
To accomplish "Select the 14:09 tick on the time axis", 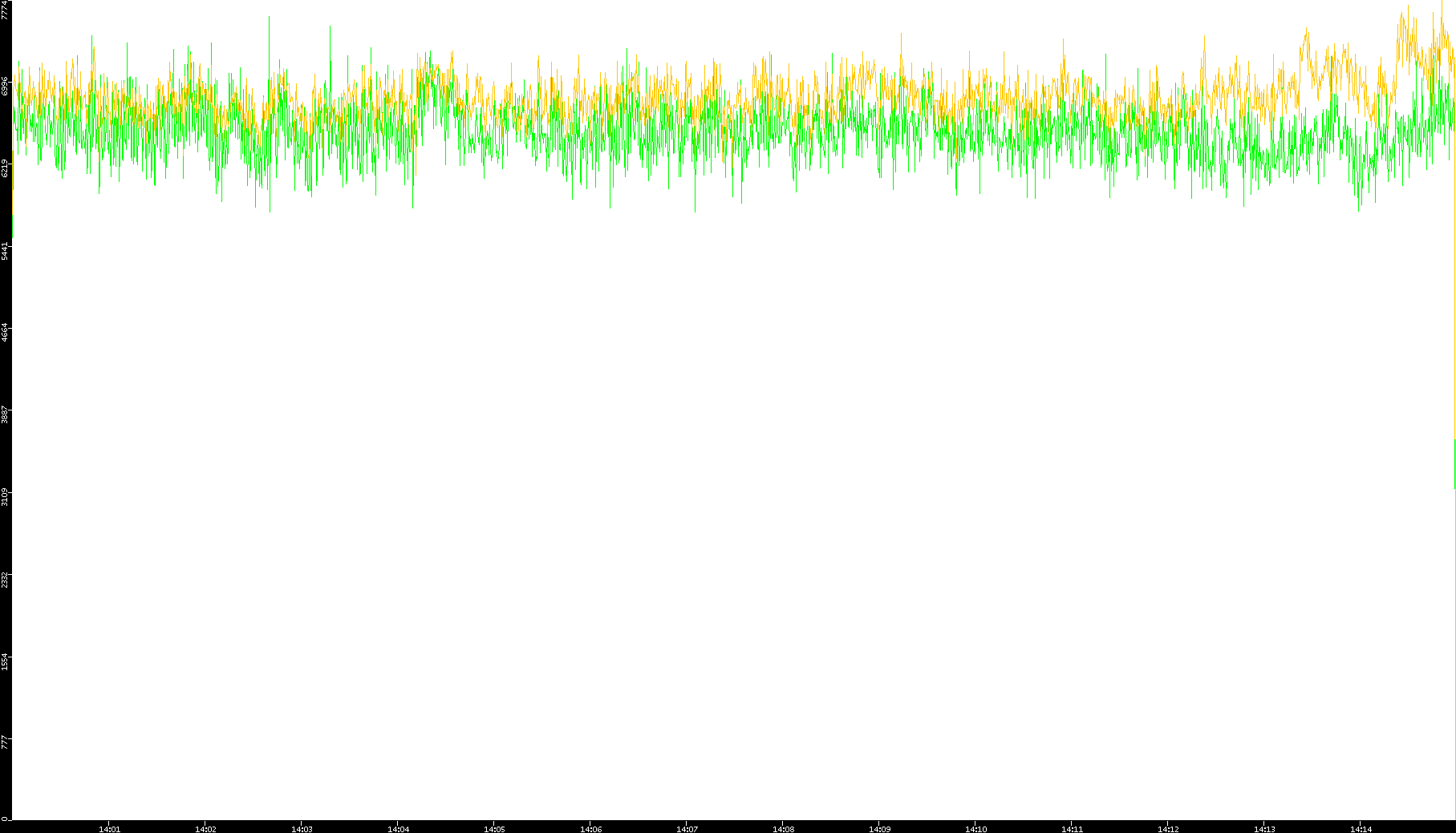I will [879, 829].
